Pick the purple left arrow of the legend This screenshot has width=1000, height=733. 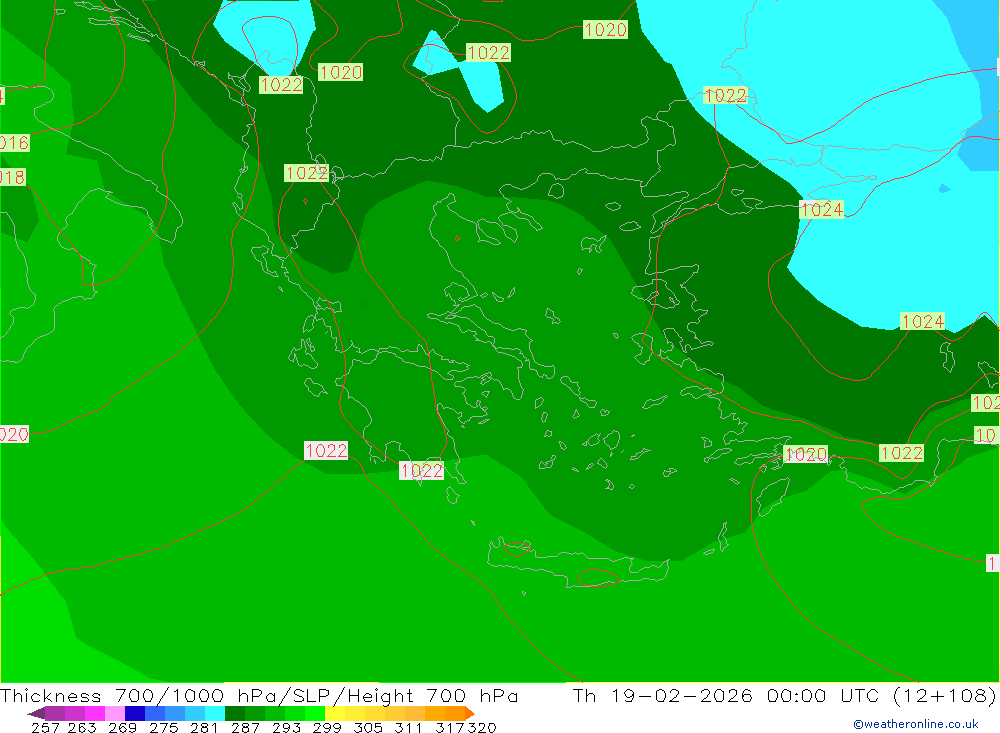pyautogui.click(x=36, y=713)
